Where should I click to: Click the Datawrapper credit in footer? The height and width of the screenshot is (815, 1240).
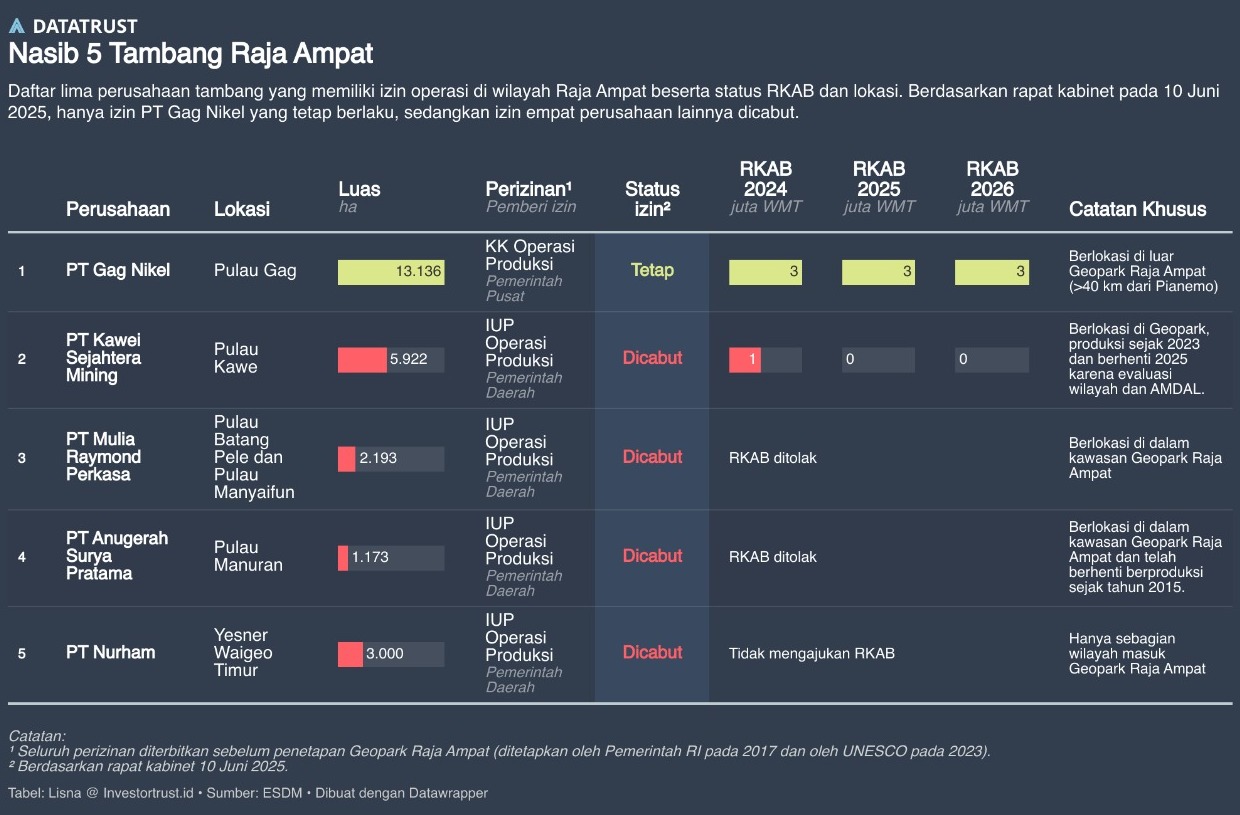pos(446,793)
